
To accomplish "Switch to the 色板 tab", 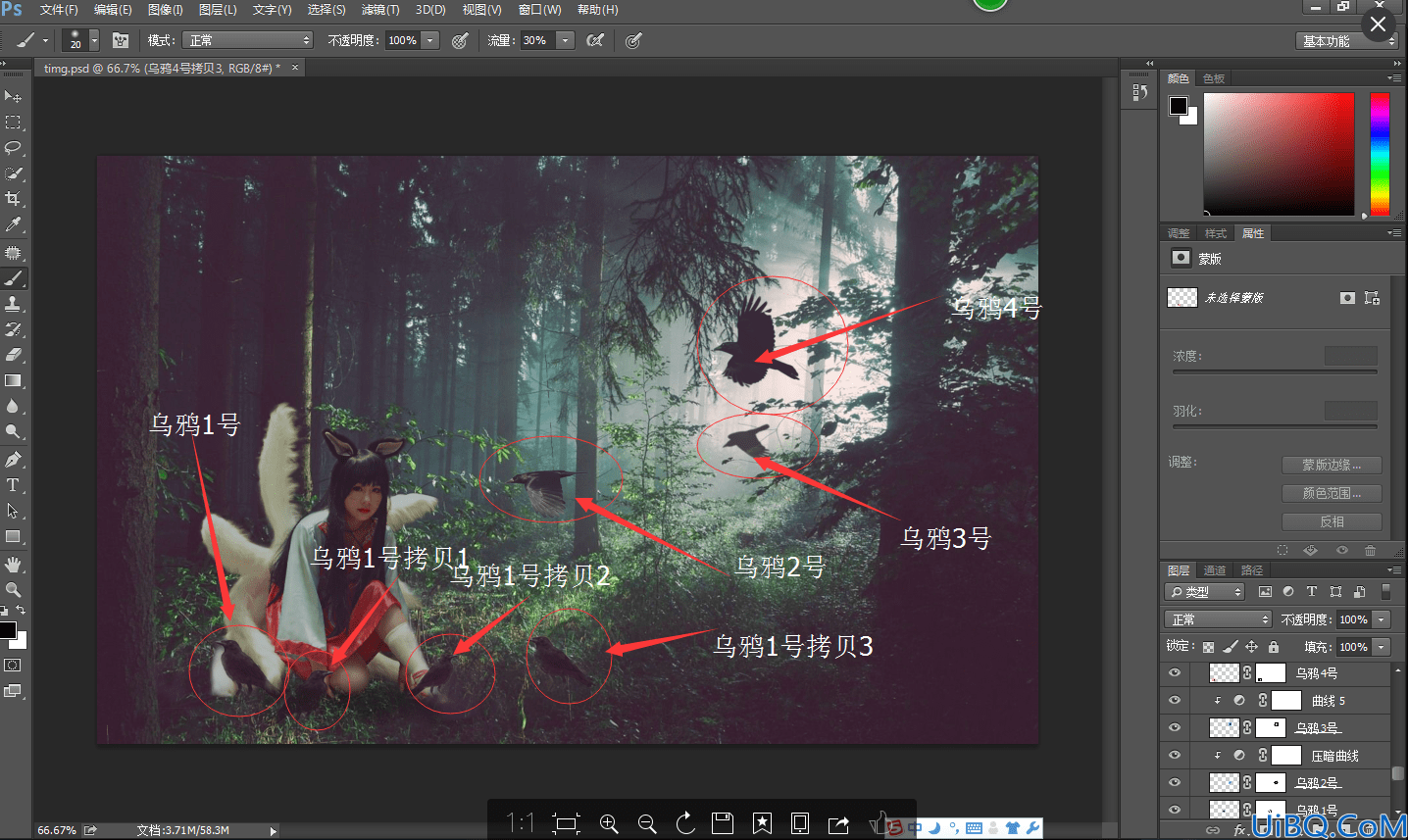I will tap(1214, 78).
